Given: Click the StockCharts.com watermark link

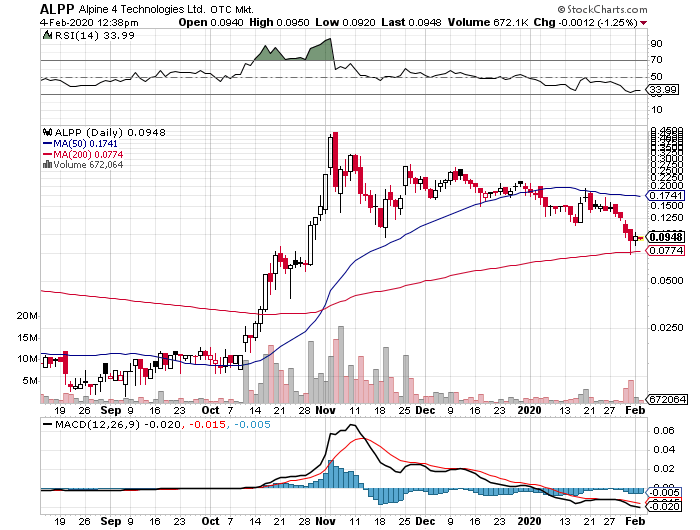Looking at the screenshot, I should click(603, 9).
